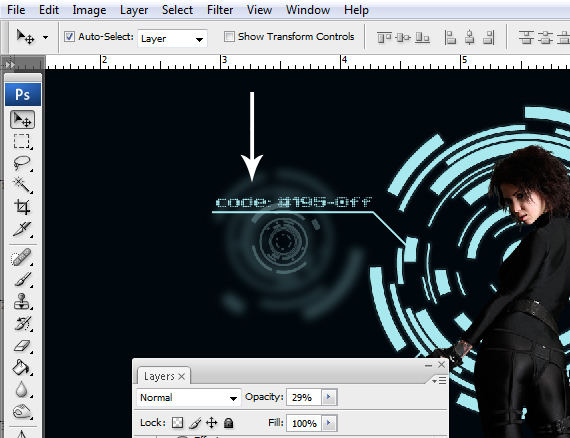
Task: Align left edges of layers
Action: coord(450,37)
